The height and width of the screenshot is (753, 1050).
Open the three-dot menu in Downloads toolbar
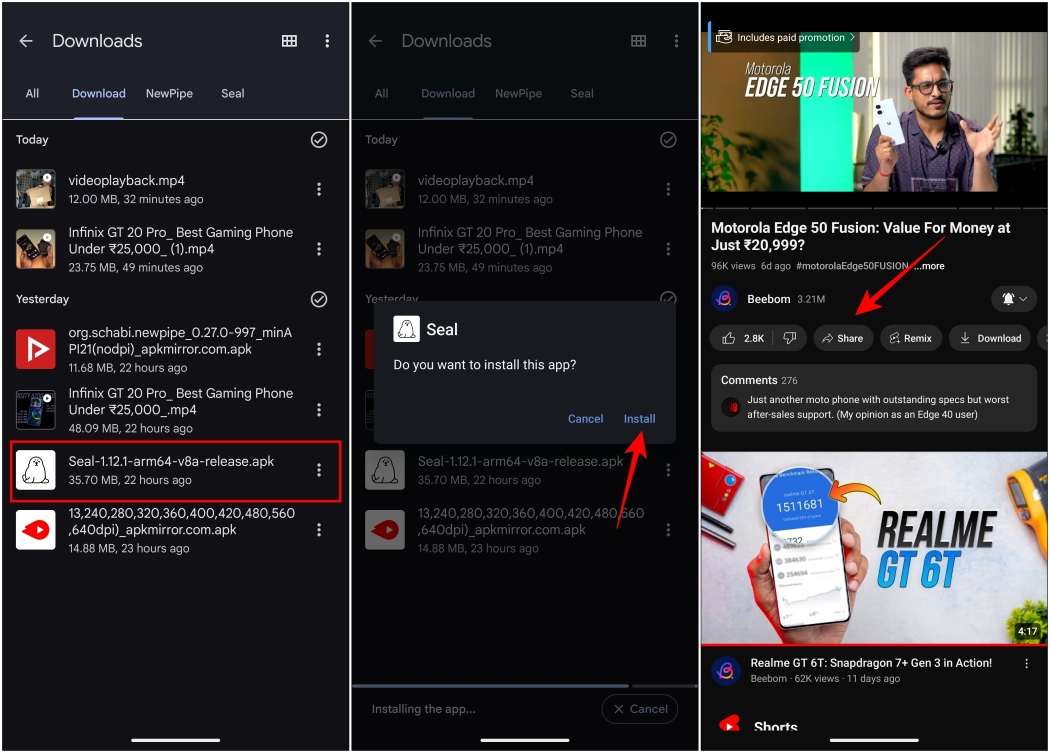coord(327,40)
